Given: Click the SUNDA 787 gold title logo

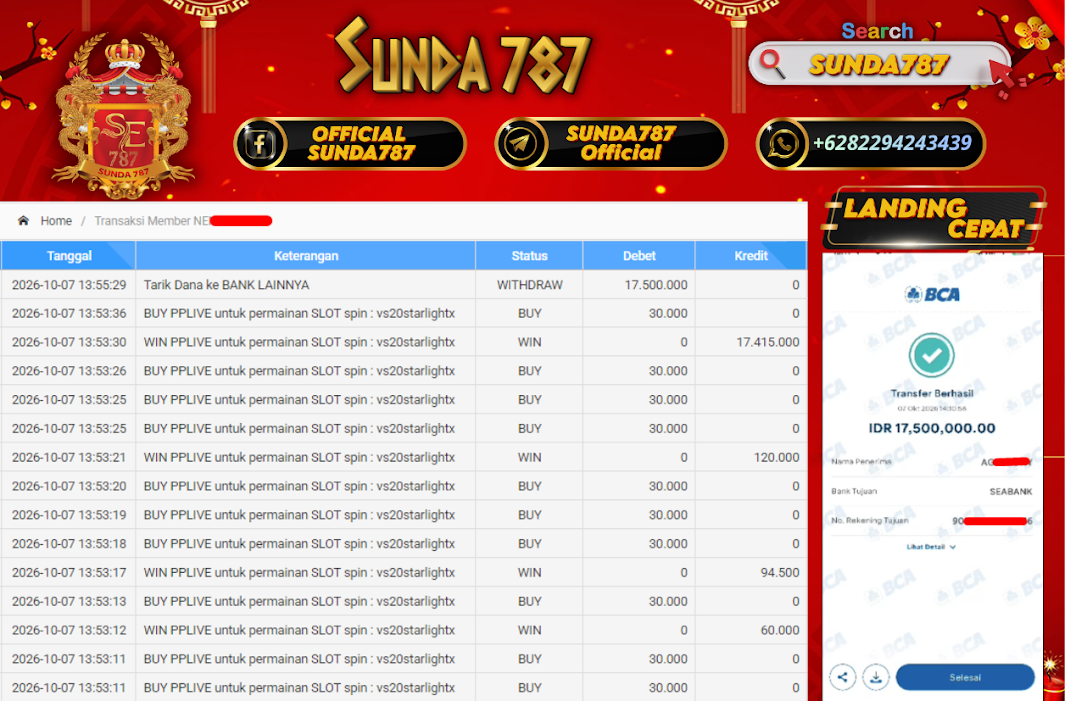Looking at the screenshot, I should (463, 56).
